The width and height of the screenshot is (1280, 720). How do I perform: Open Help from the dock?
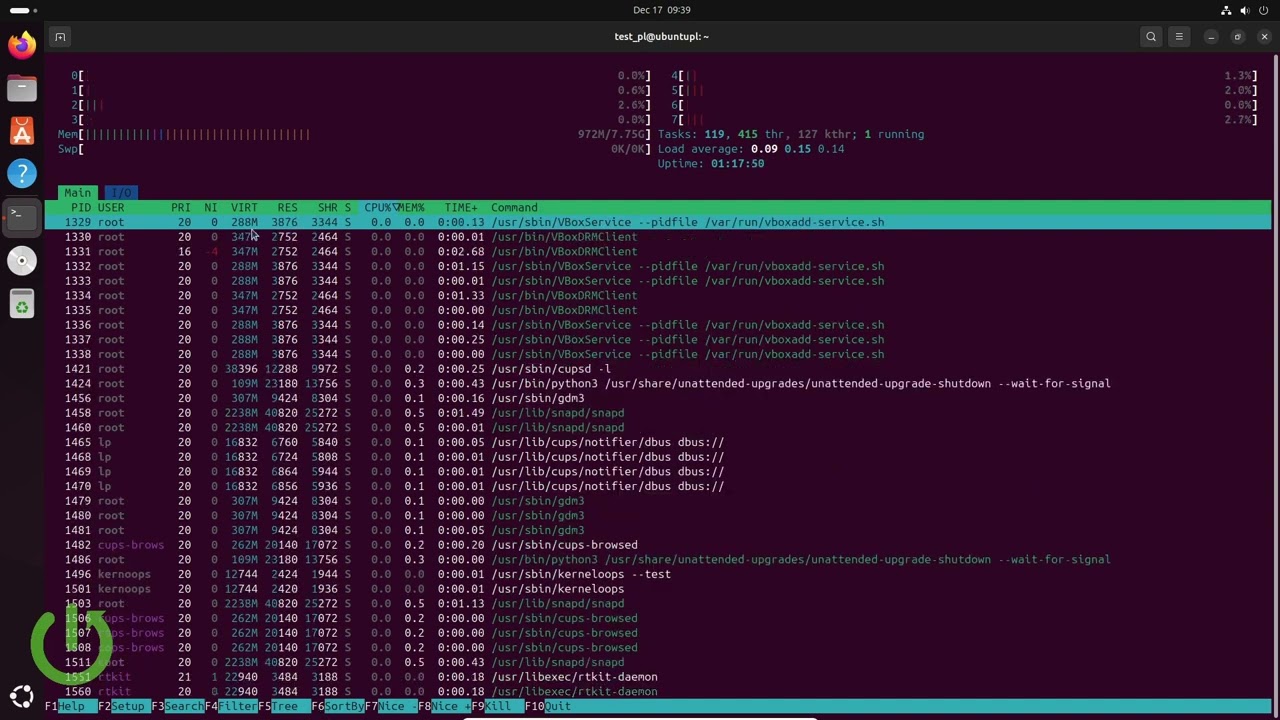pyautogui.click(x=21, y=174)
